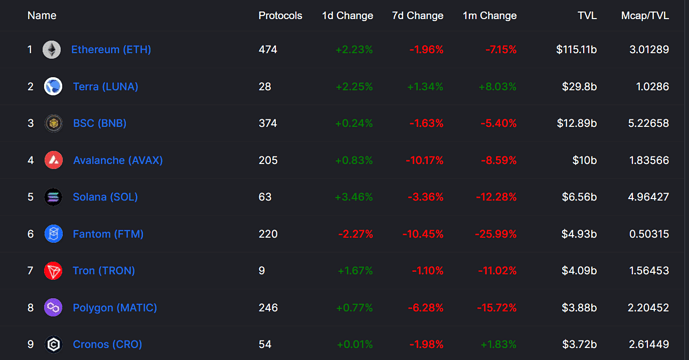Click the purple Polygon logo icon
This screenshot has width=689, height=360.
[x=53, y=308]
